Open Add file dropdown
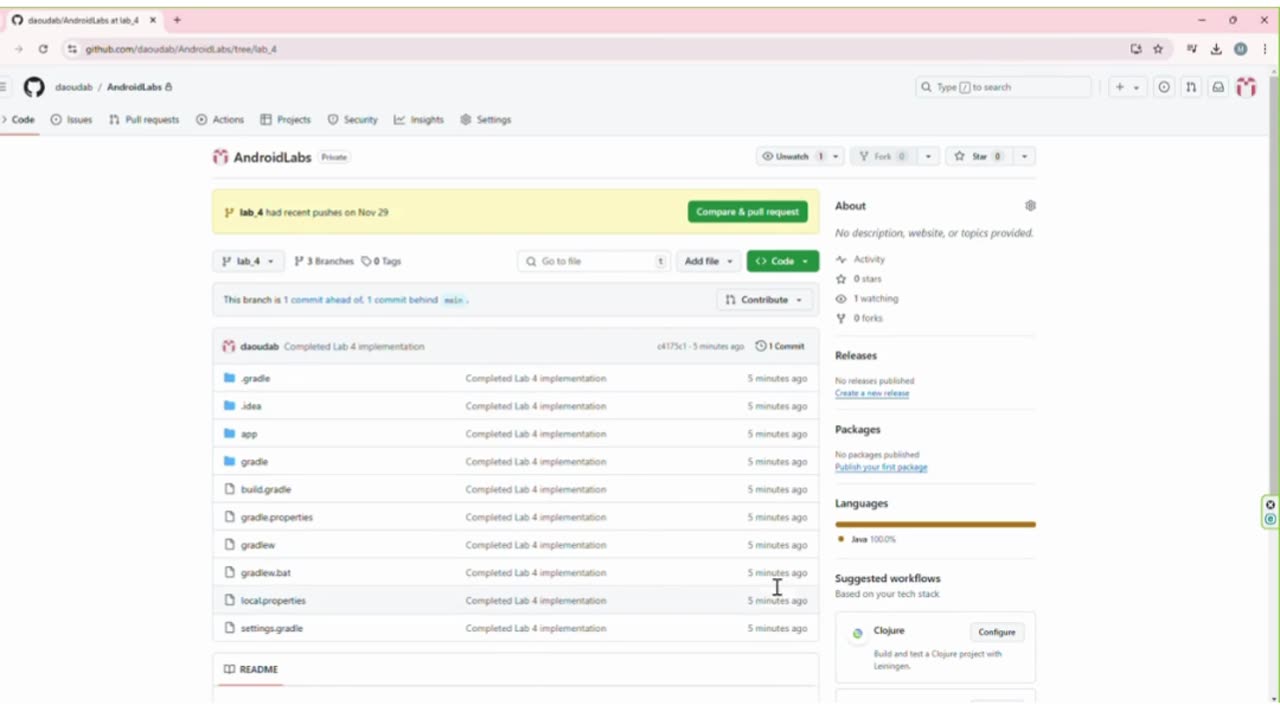This screenshot has width=1280, height=720. point(709,262)
